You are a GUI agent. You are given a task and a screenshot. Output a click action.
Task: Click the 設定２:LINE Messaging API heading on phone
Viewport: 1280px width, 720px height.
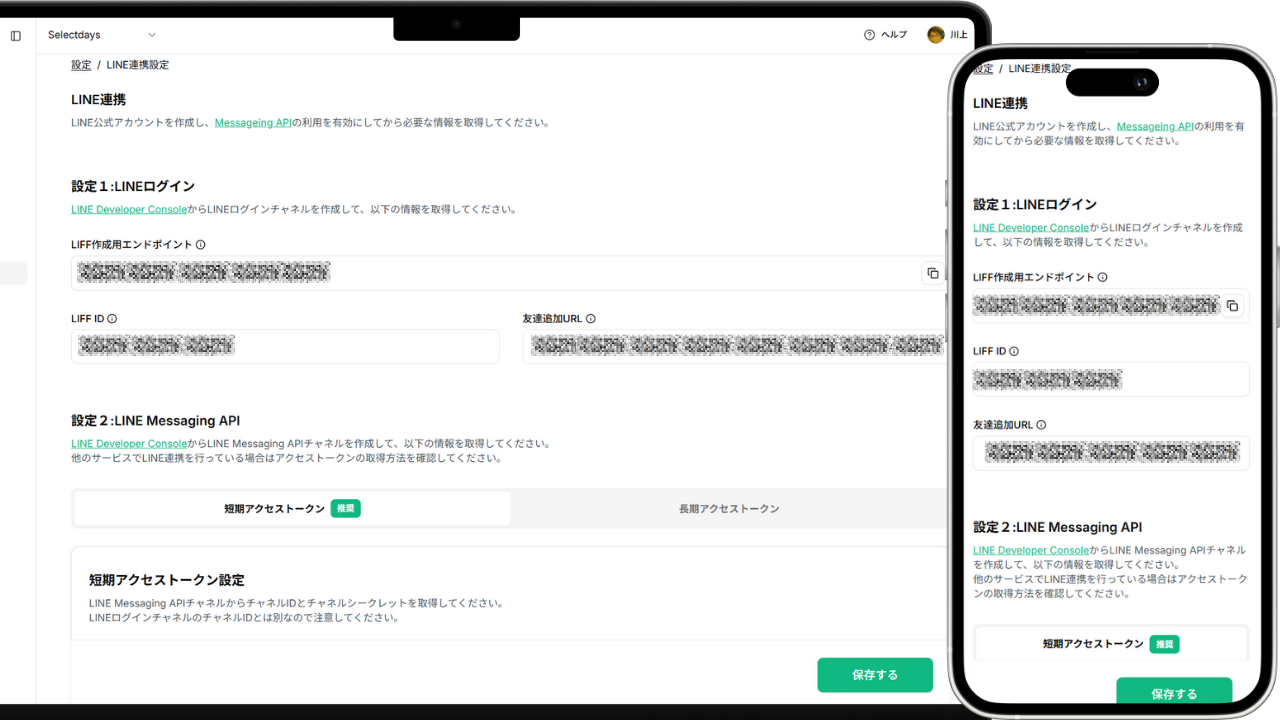pos(1058,528)
